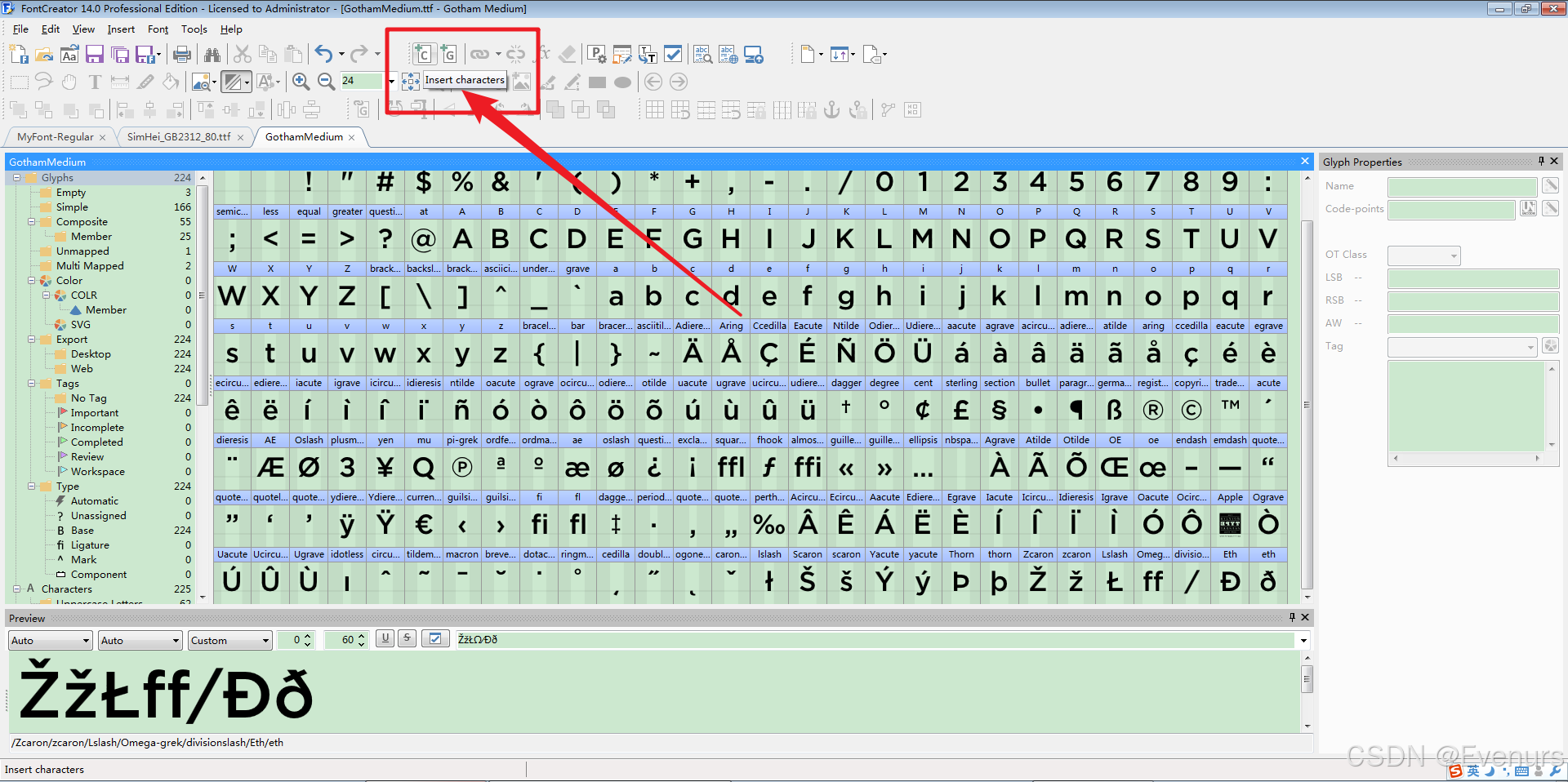Viewport: 1568px width, 782px height.
Task: Select the Completed item under Tags
Action: [97, 442]
